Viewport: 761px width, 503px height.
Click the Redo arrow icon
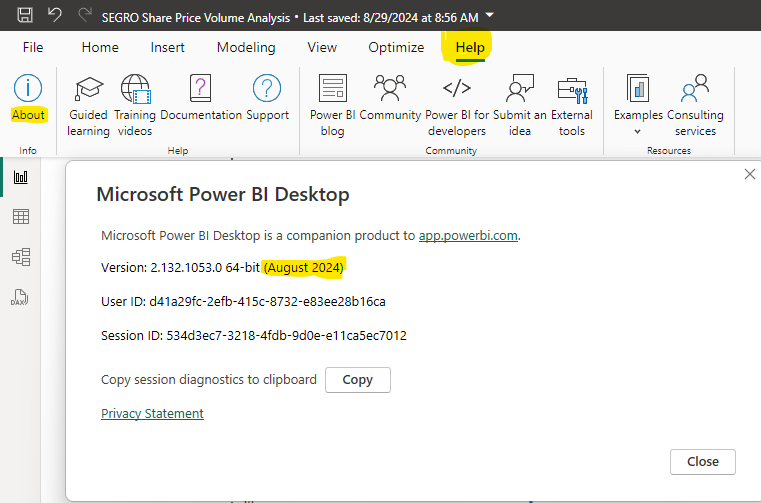tap(85, 15)
